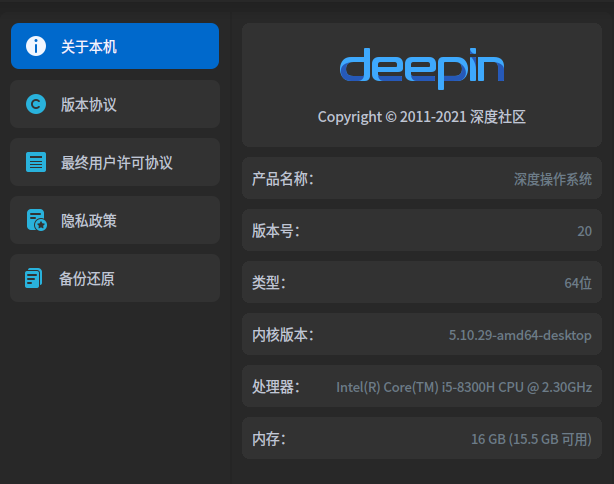This screenshot has height=484, width=614.
Task: Go to 隐私政策 section
Action: point(115,220)
